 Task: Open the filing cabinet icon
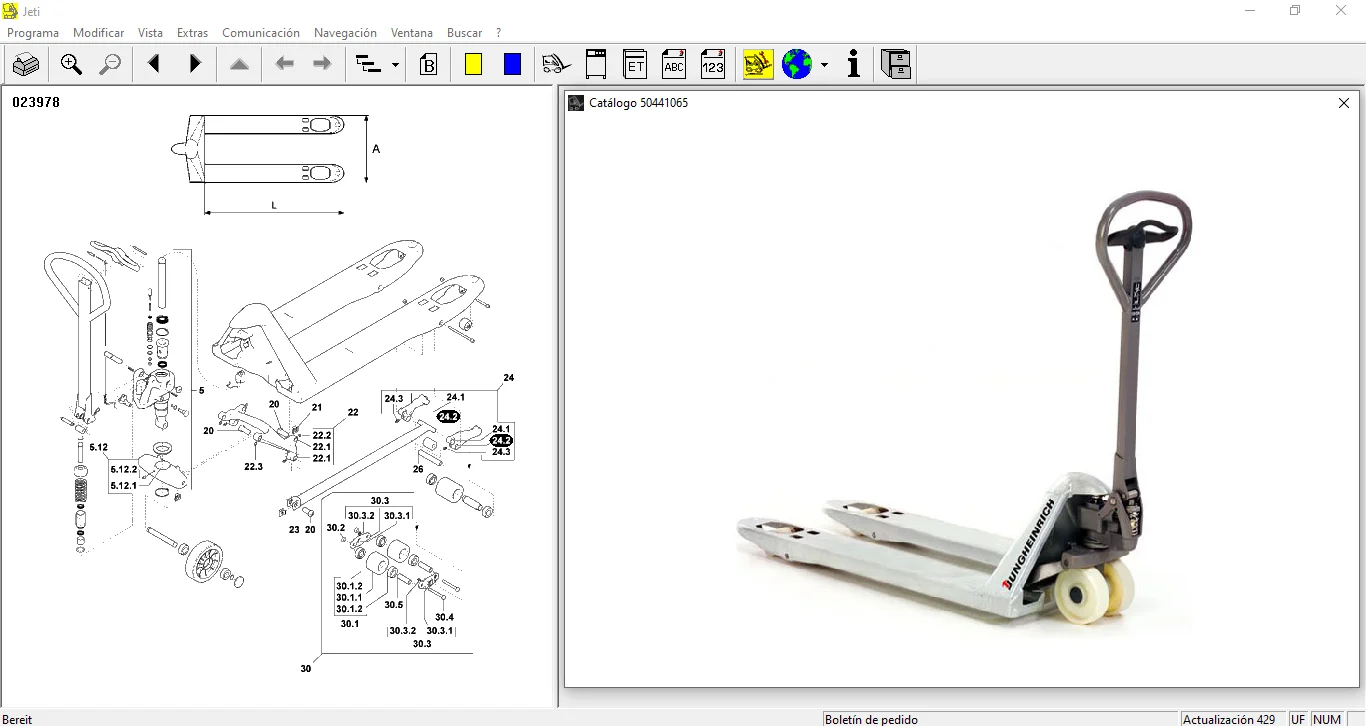896,65
